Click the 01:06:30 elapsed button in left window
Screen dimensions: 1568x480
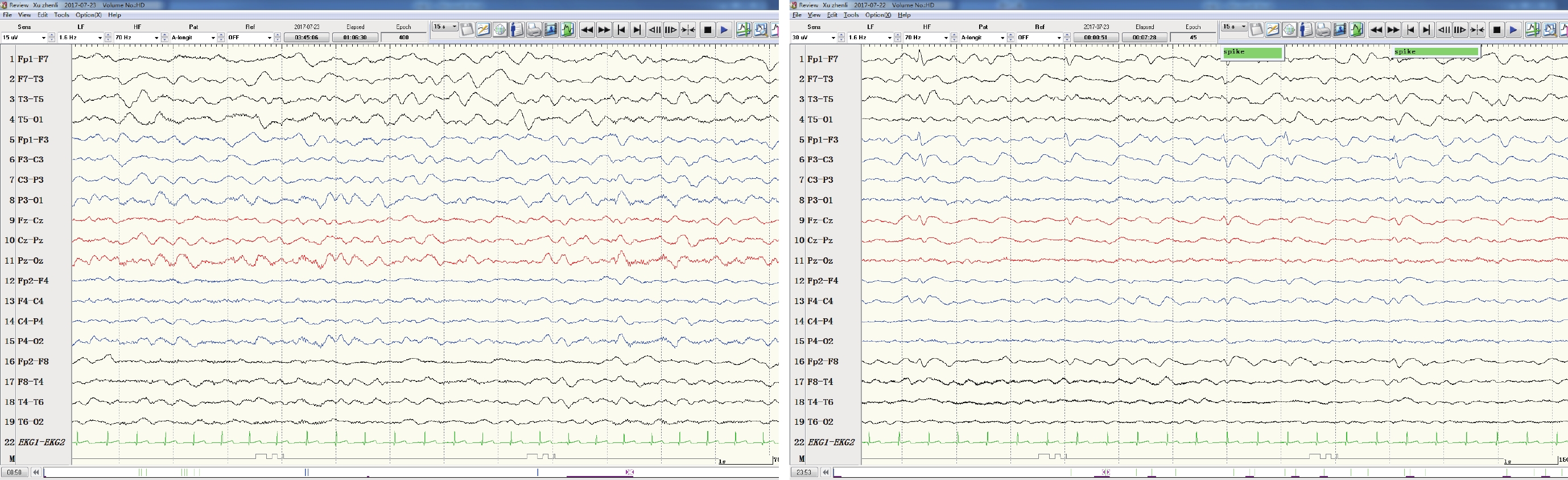click(x=355, y=38)
